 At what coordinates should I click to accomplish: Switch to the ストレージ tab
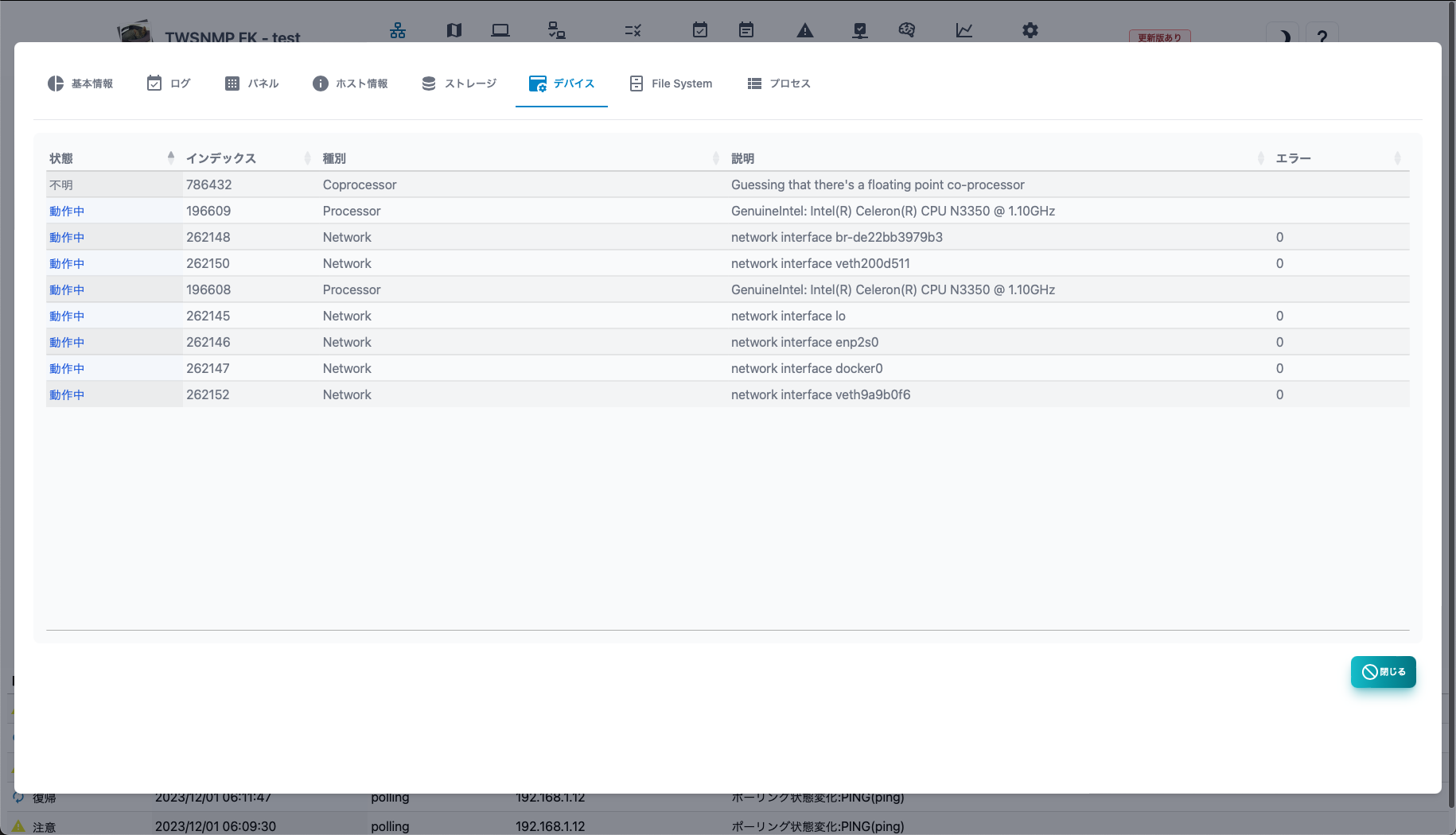pyautogui.click(x=459, y=83)
